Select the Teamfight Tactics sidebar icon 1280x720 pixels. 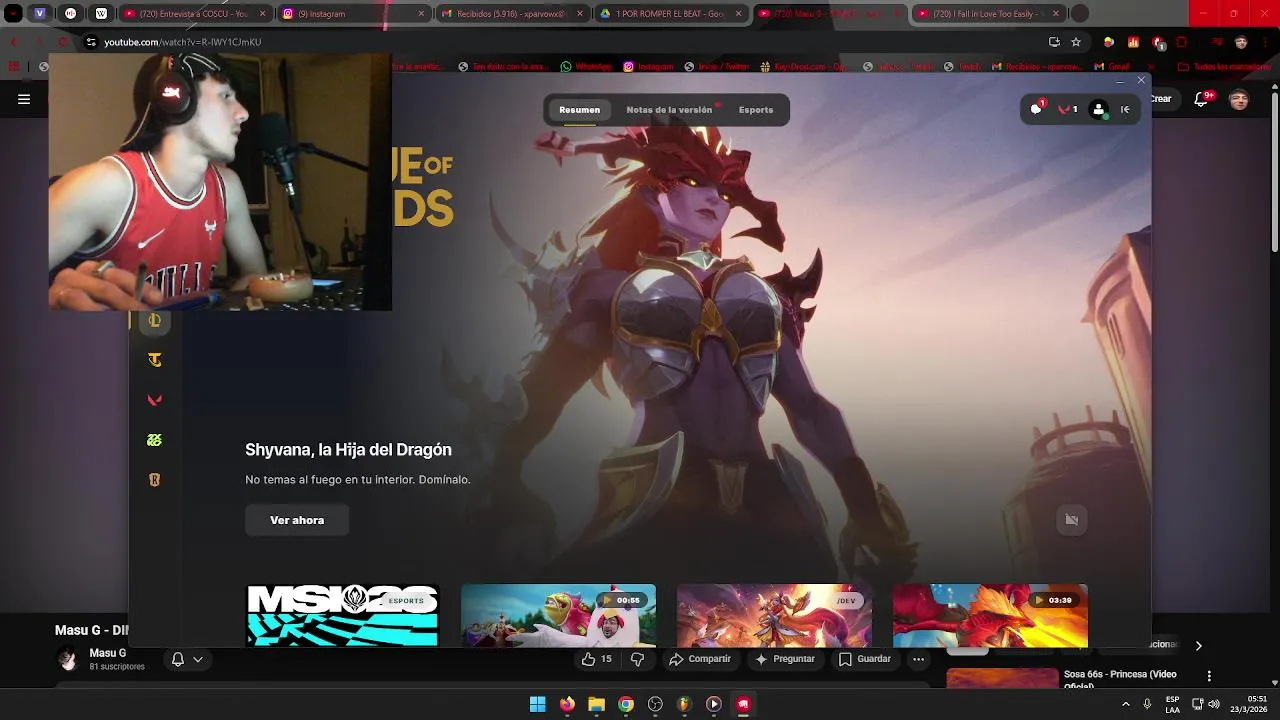[x=154, y=360]
